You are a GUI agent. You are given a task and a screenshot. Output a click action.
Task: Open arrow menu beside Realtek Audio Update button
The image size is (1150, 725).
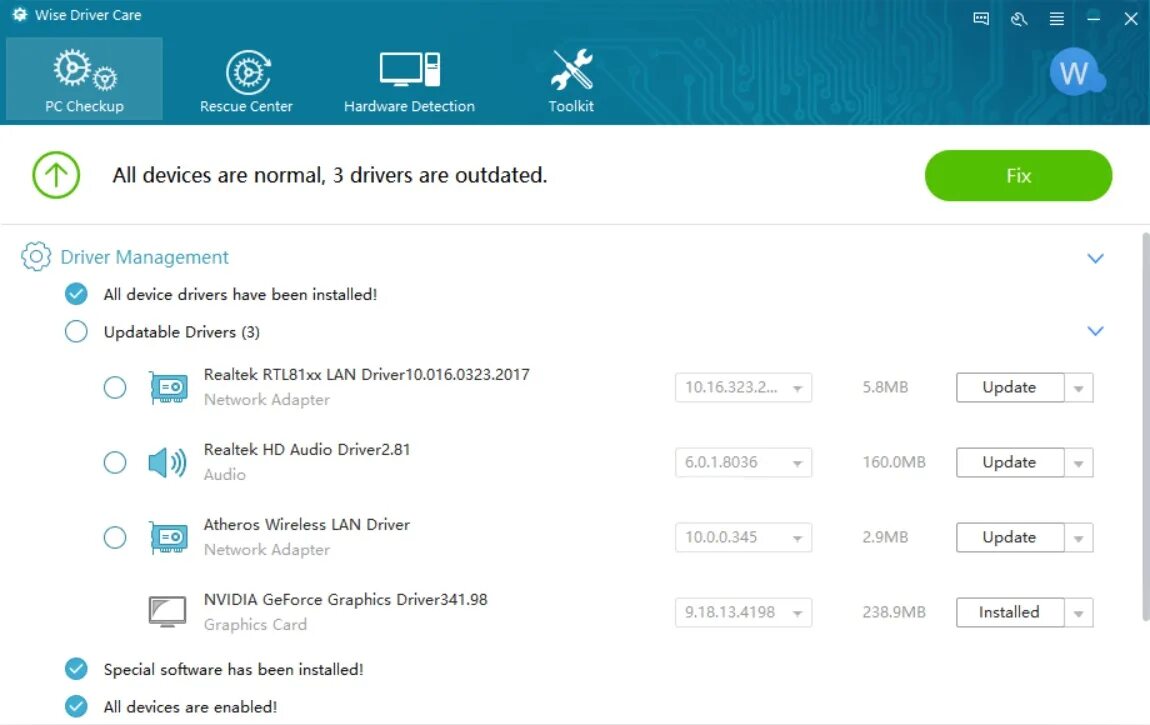point(1079,463)
